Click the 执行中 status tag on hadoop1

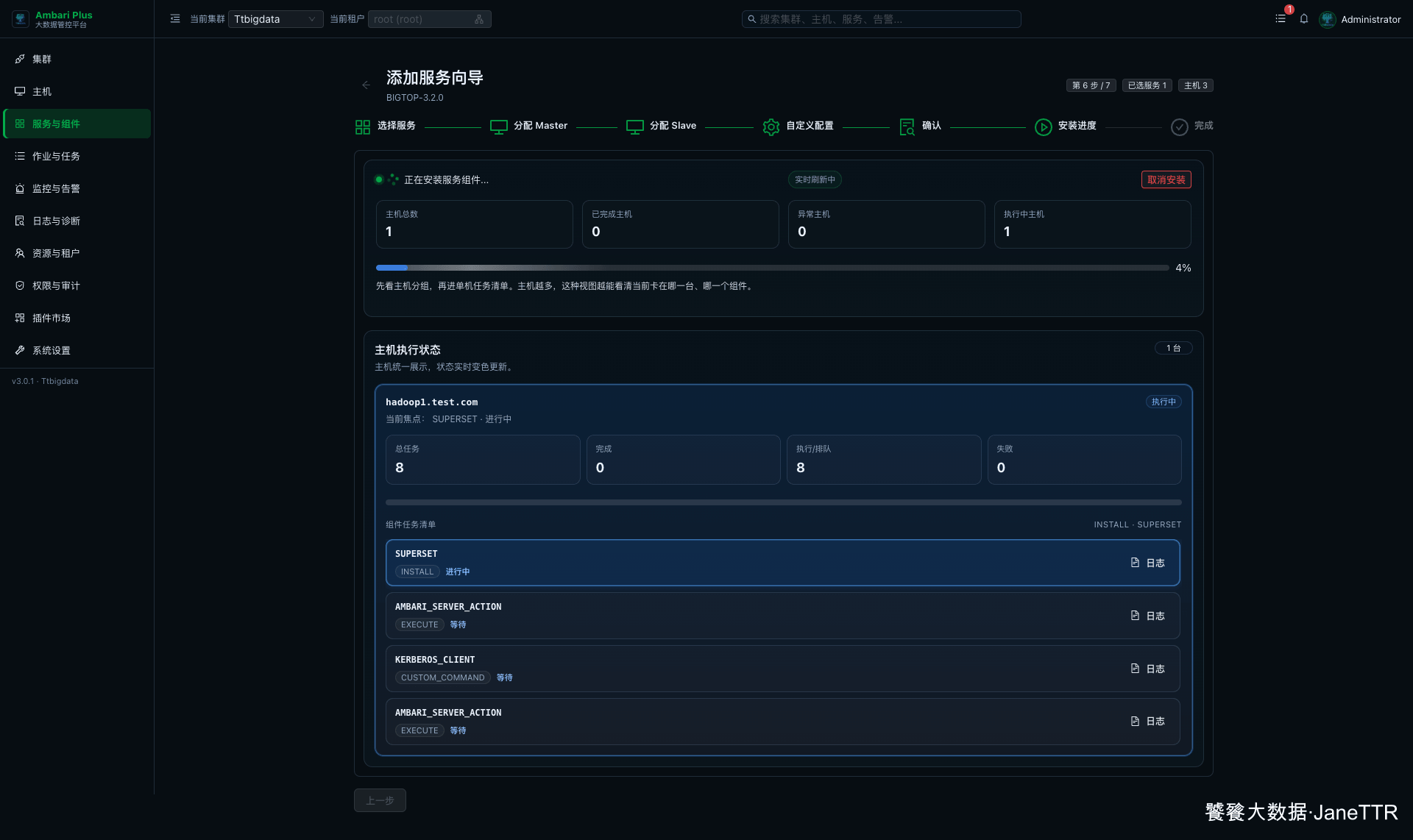pyautogui.click(x=1164, y=402)
